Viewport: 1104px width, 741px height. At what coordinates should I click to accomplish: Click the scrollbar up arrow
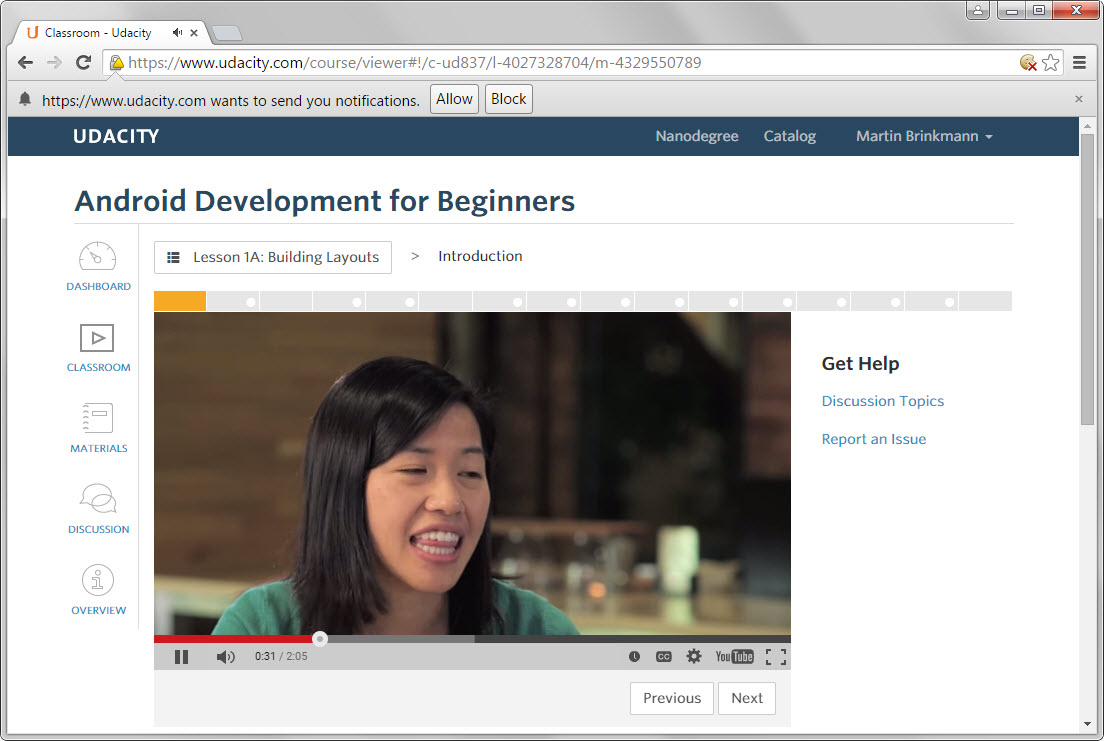[x=1087, y=126]
